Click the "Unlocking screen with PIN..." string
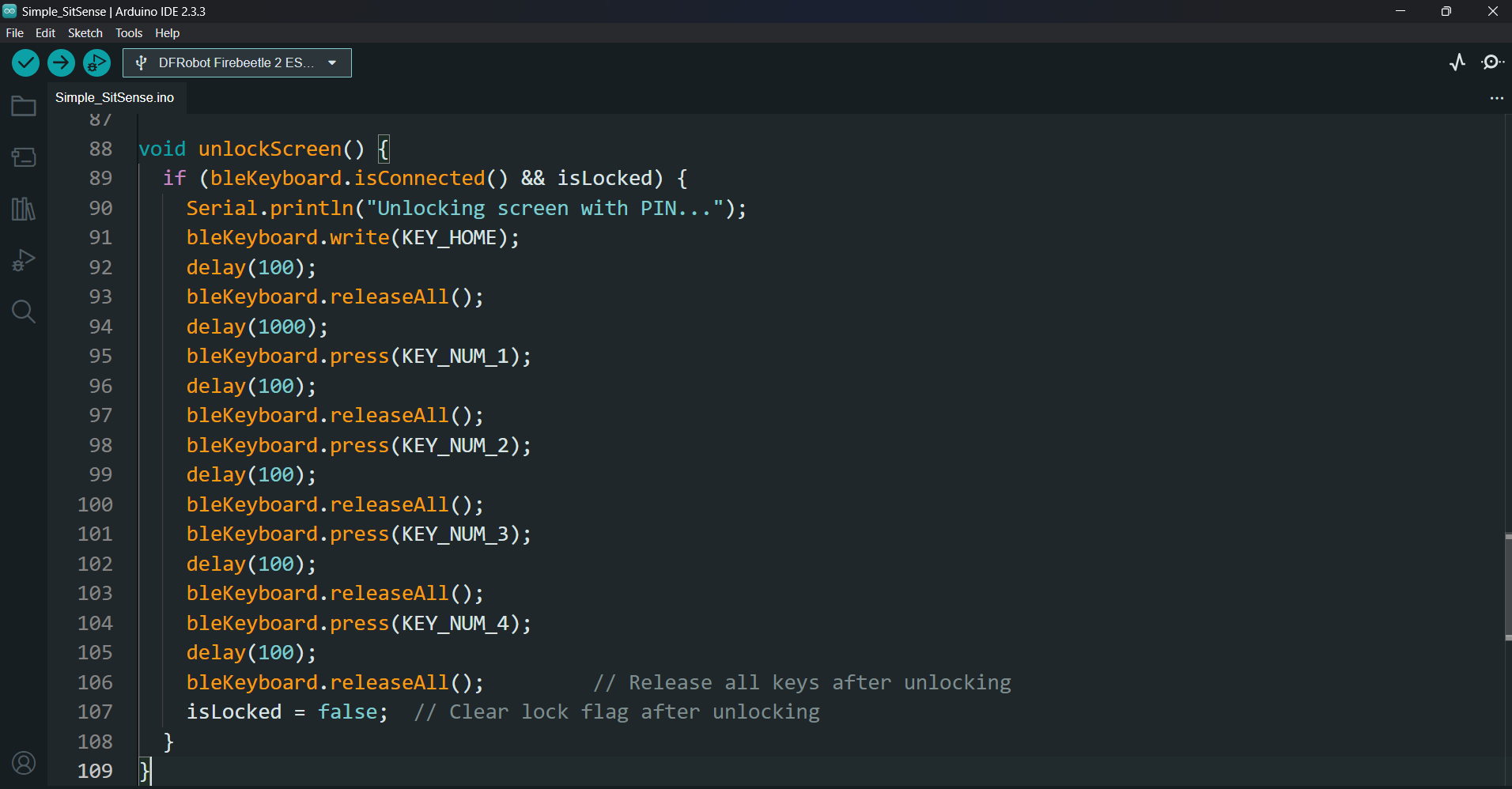This screenshot has width=1512, height=789. pos(545,208)
